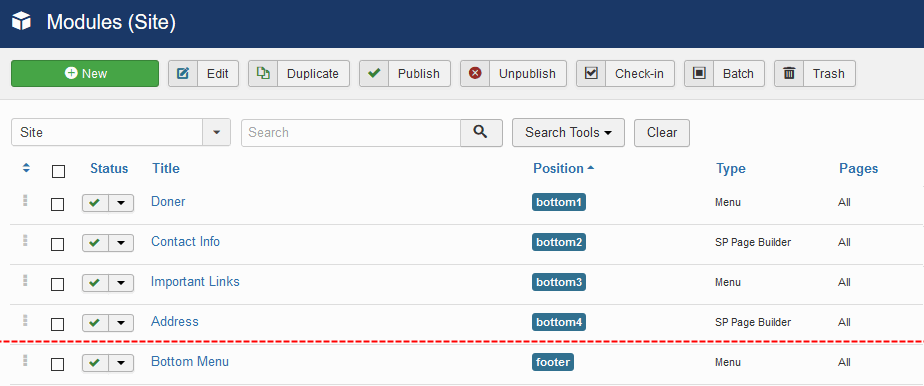Click SP Page Builder type in Contact Info row
The height and width of the screenshot is (386, 924).
[x=753, y=242]
